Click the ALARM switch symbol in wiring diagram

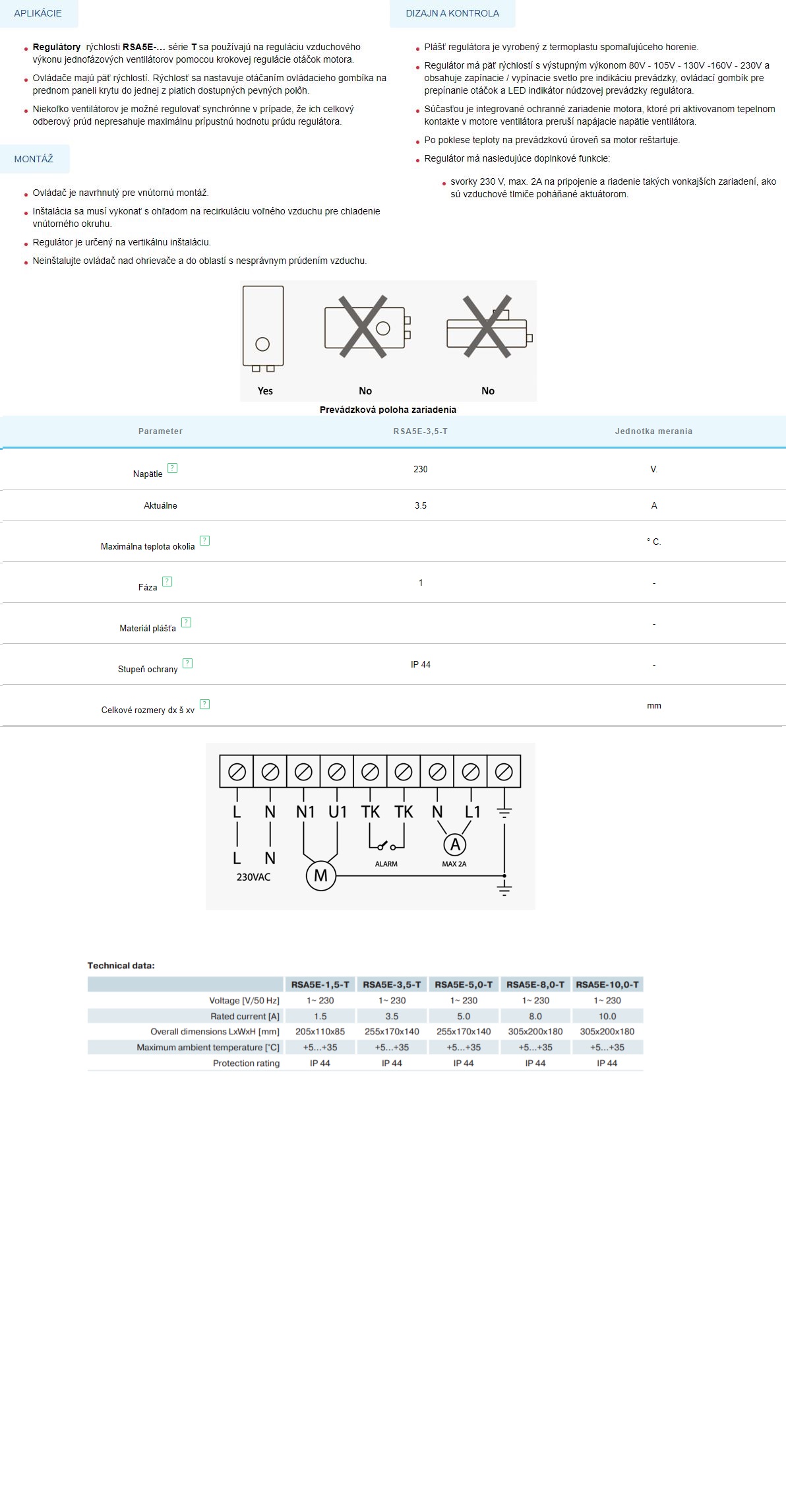(386, 846)
